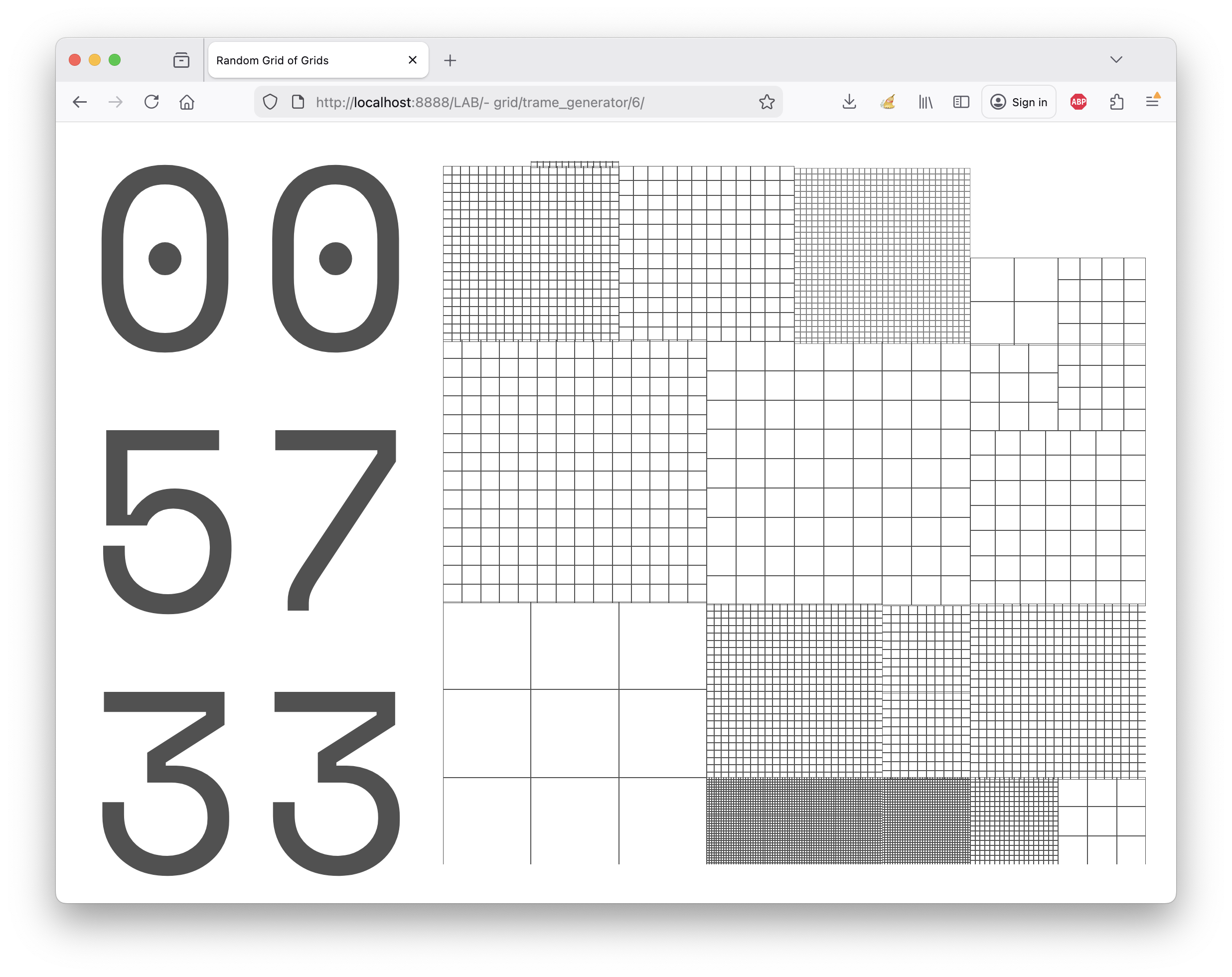Click the Sign in button
The image size is (1232, 977).
(x=1019, y=102)
